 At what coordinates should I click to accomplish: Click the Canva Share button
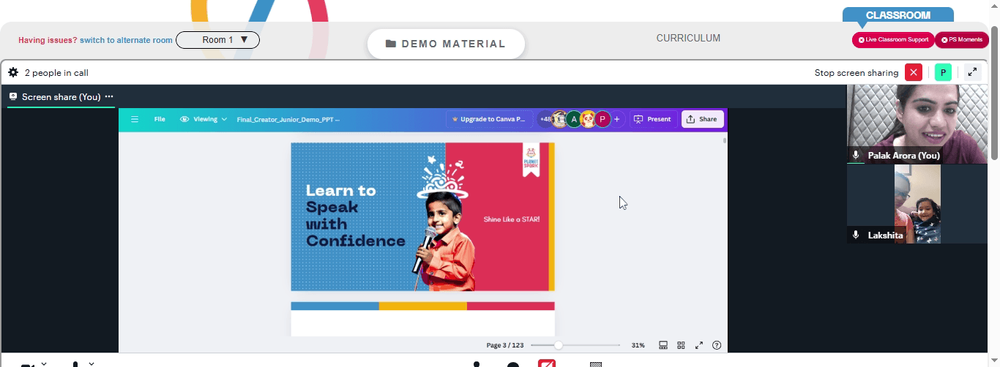[x=702, y=119]
